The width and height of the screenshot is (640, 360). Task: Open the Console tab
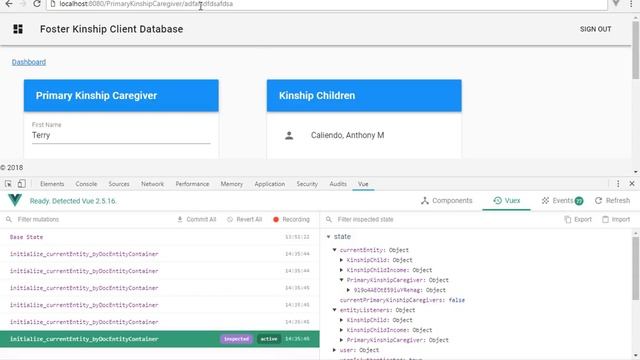(86, 184)
